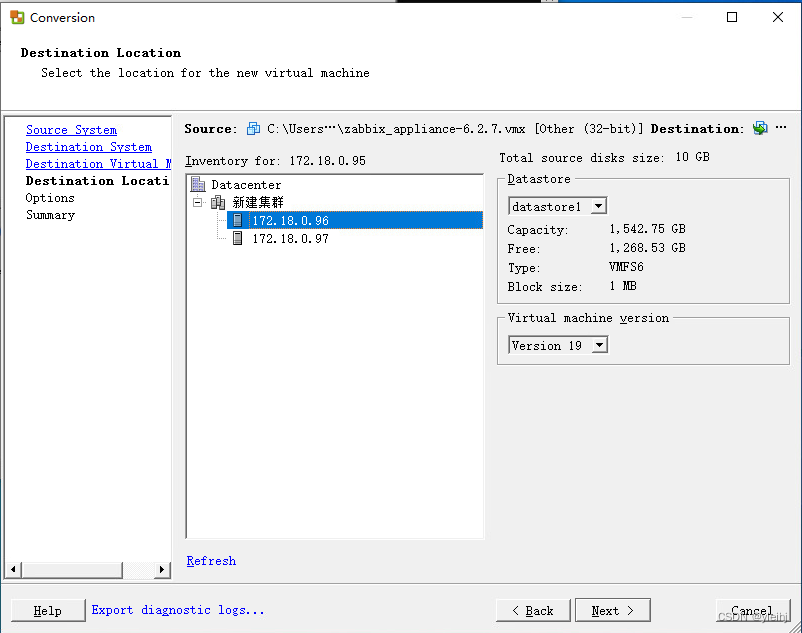Viewport: 802px width, 633px height.
Task: Click Refresh inventory link
Action: click(211, 561)
